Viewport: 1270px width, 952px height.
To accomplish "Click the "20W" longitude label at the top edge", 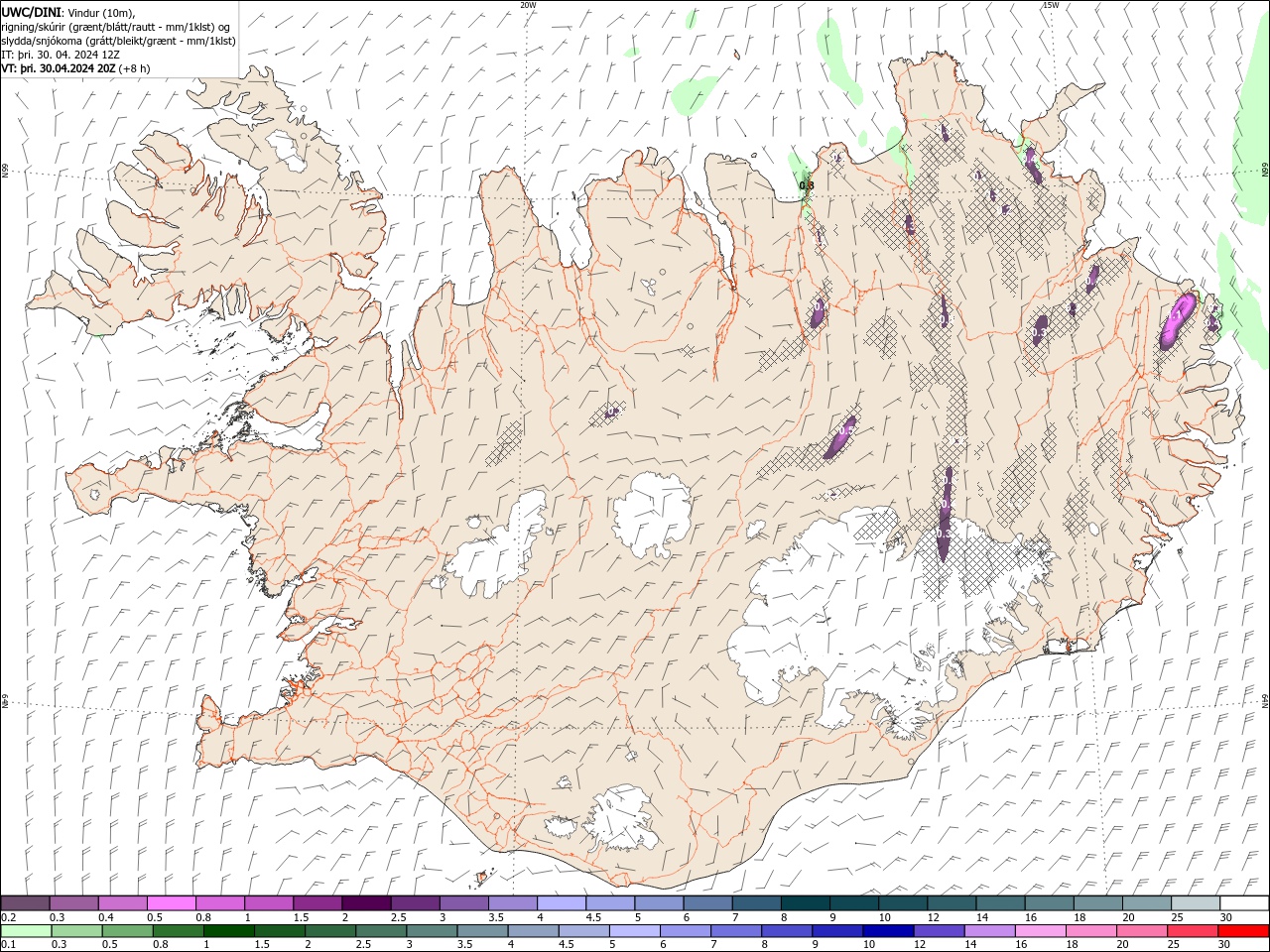I will click(x=528, y=5).
